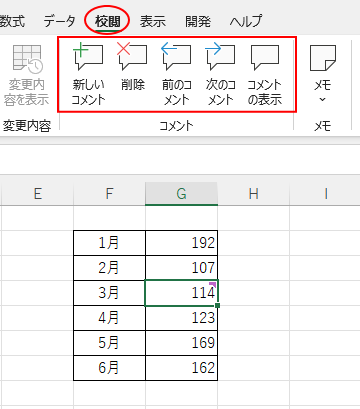This screenshot has width=360, height=409.
Task: Open the メモ (Notes) dropdown
Action: pos(322,74)
